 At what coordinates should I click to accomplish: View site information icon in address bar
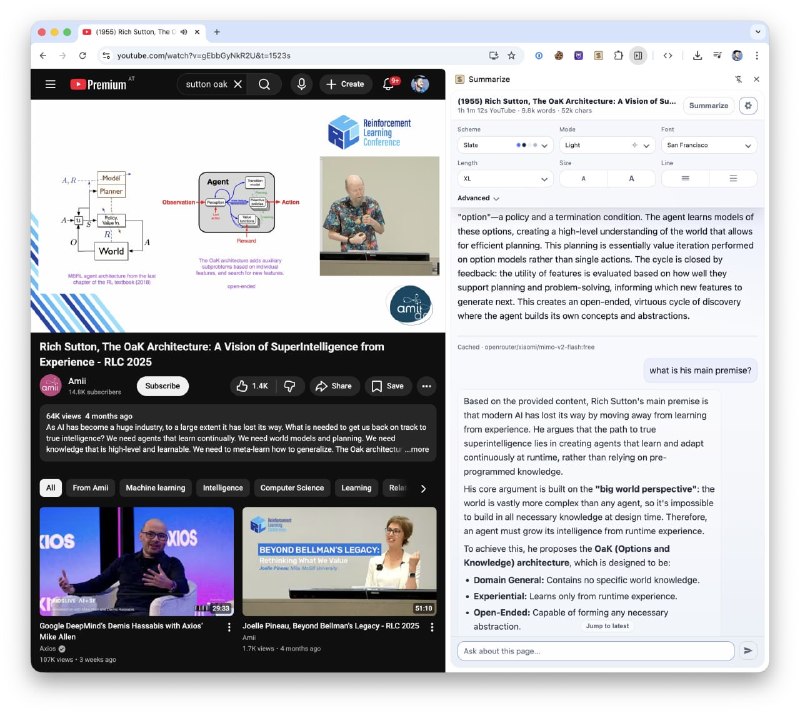click(x=106, y=56)
